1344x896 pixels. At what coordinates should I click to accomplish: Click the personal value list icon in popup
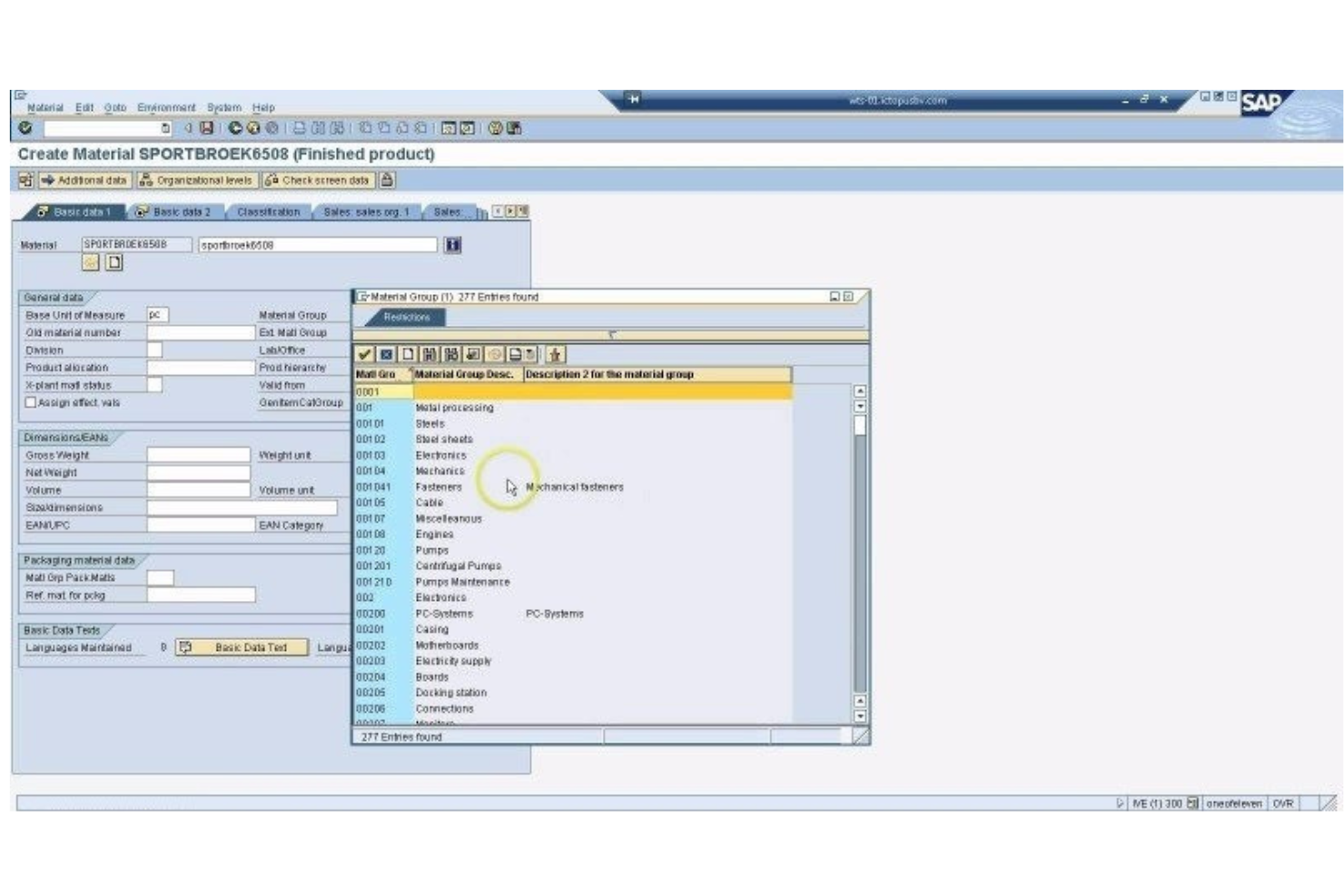[473, 354]
